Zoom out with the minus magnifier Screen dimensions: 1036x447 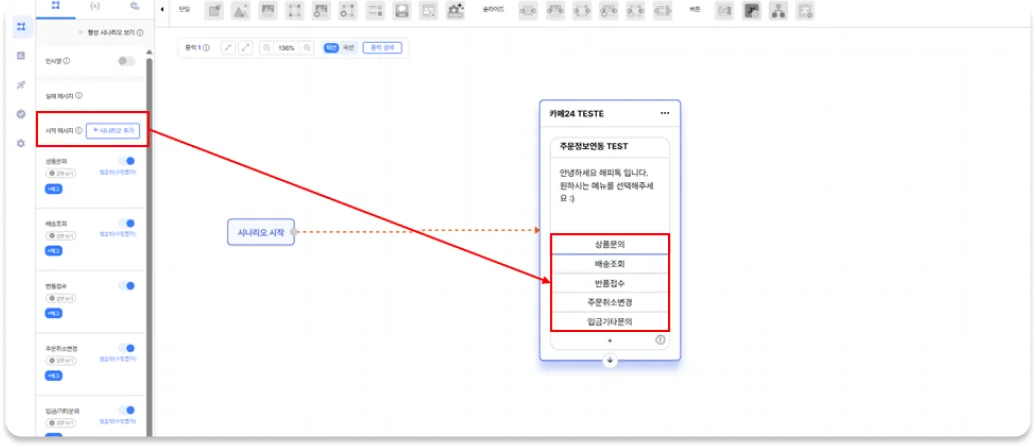266,48
